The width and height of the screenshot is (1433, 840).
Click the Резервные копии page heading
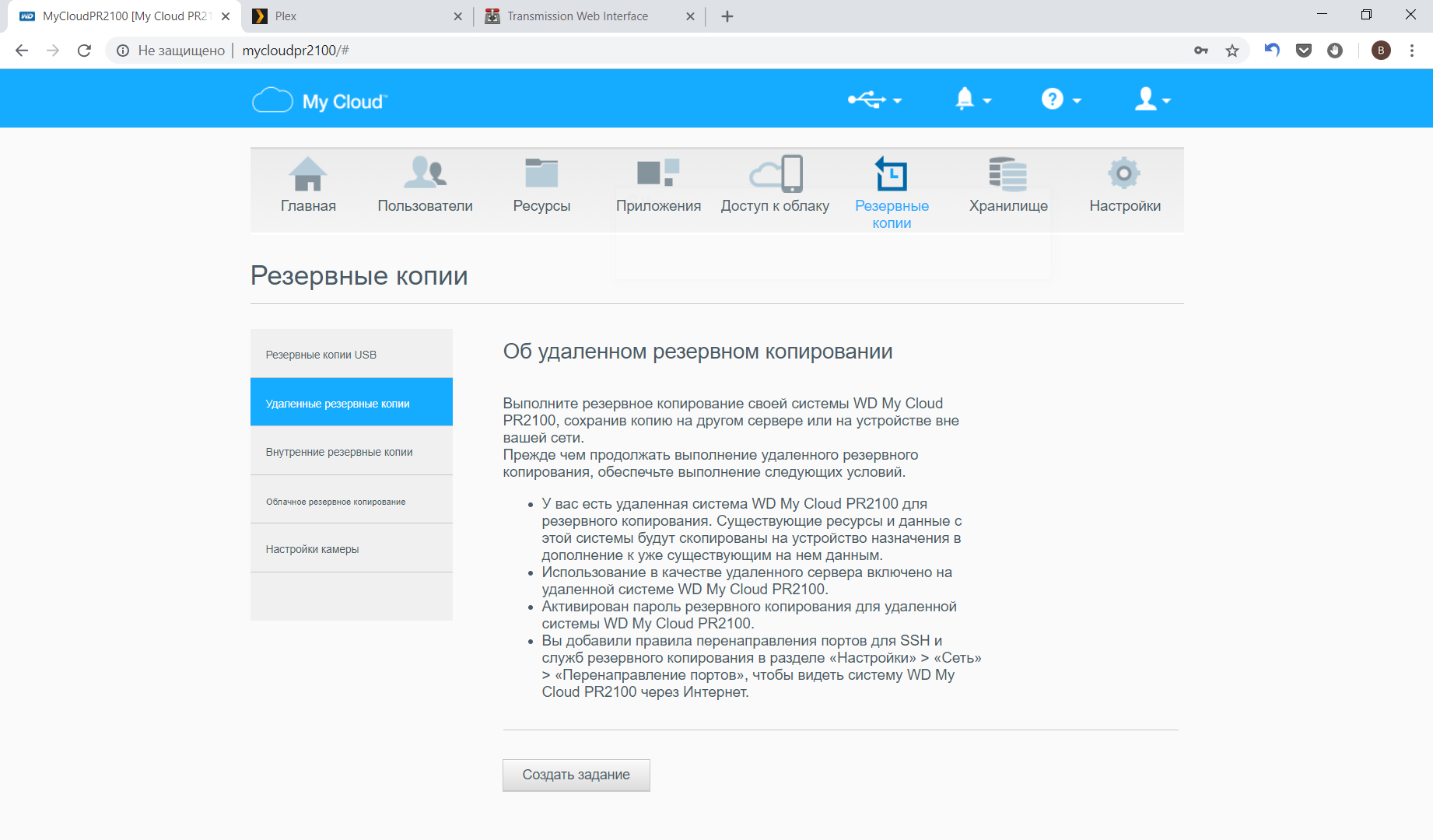359,275
